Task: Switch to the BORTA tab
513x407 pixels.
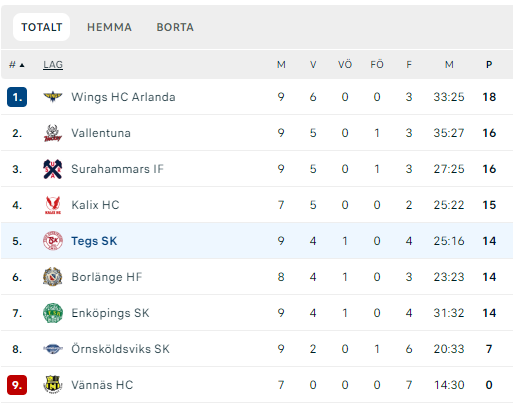Action: (175, 27)
